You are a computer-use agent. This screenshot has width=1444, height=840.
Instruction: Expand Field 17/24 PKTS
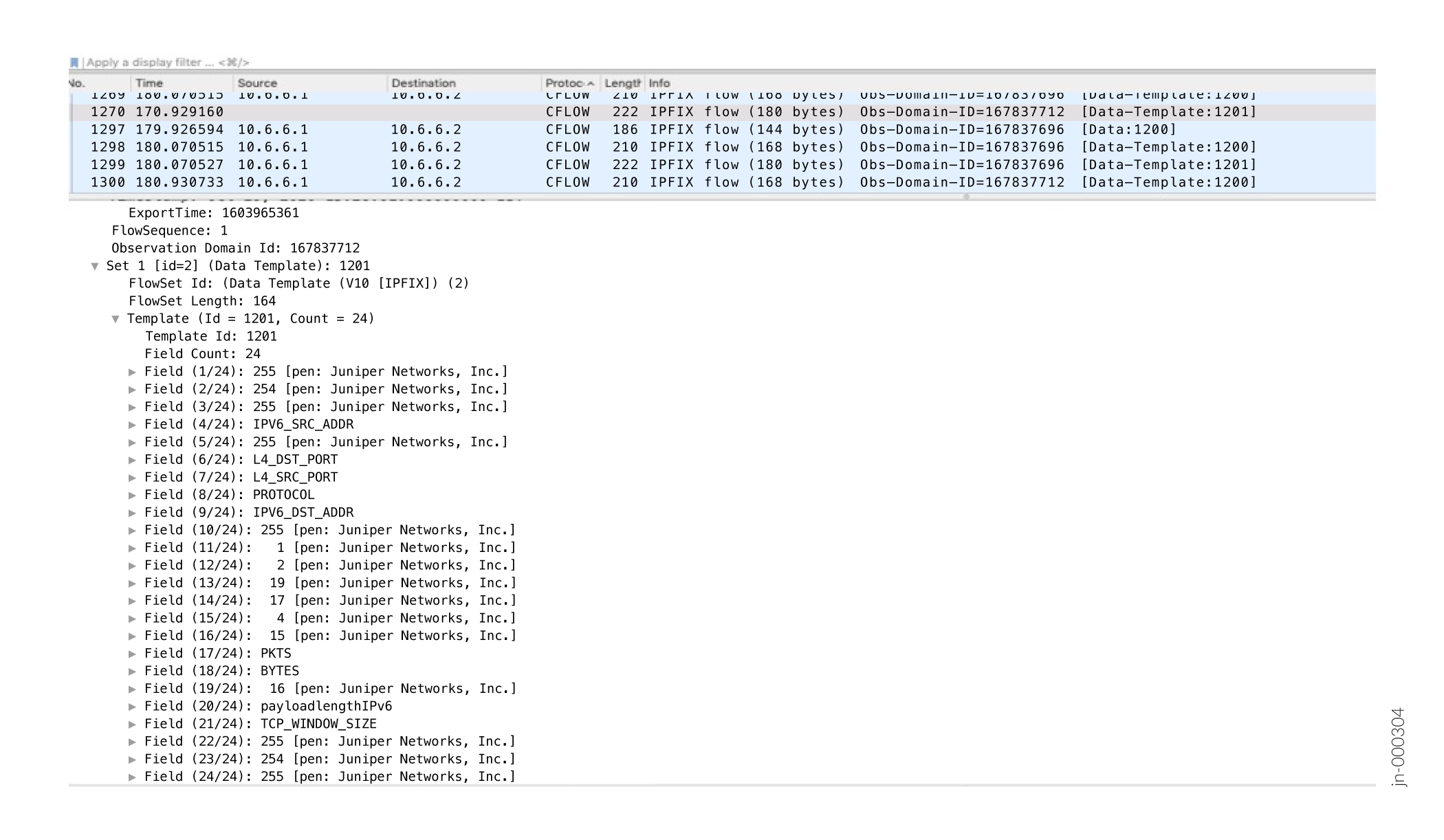tap(133, 654)
